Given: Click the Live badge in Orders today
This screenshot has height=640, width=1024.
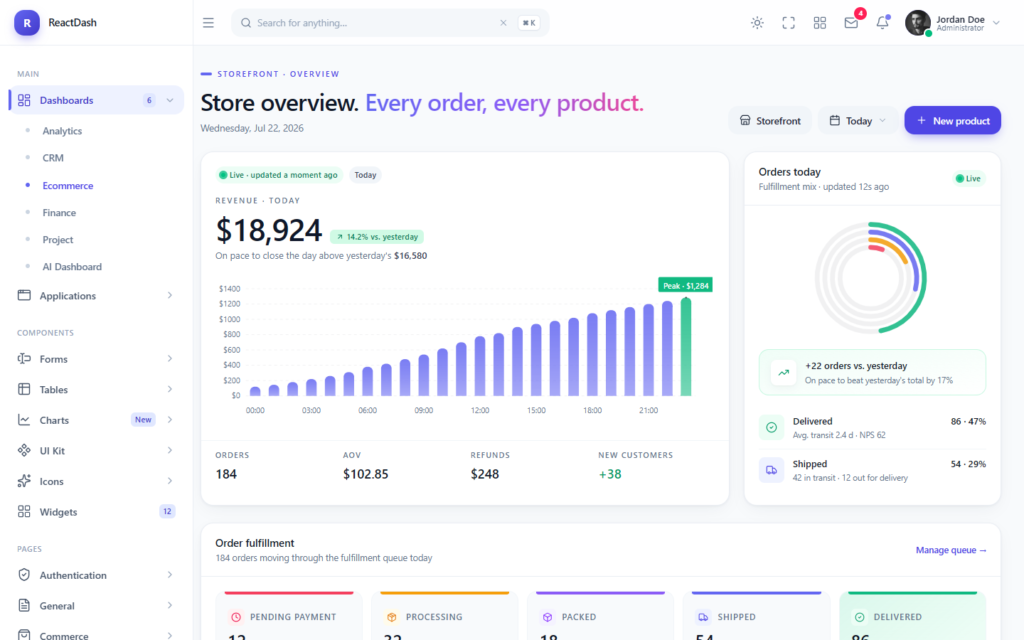Looking at the screenshot, I should (968, 178).
